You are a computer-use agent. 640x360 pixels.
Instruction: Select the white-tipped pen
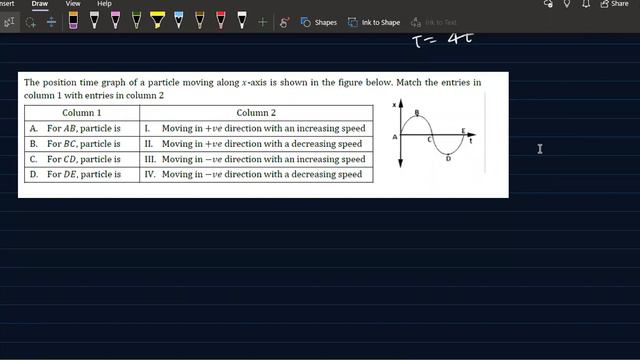pos(242,20)
